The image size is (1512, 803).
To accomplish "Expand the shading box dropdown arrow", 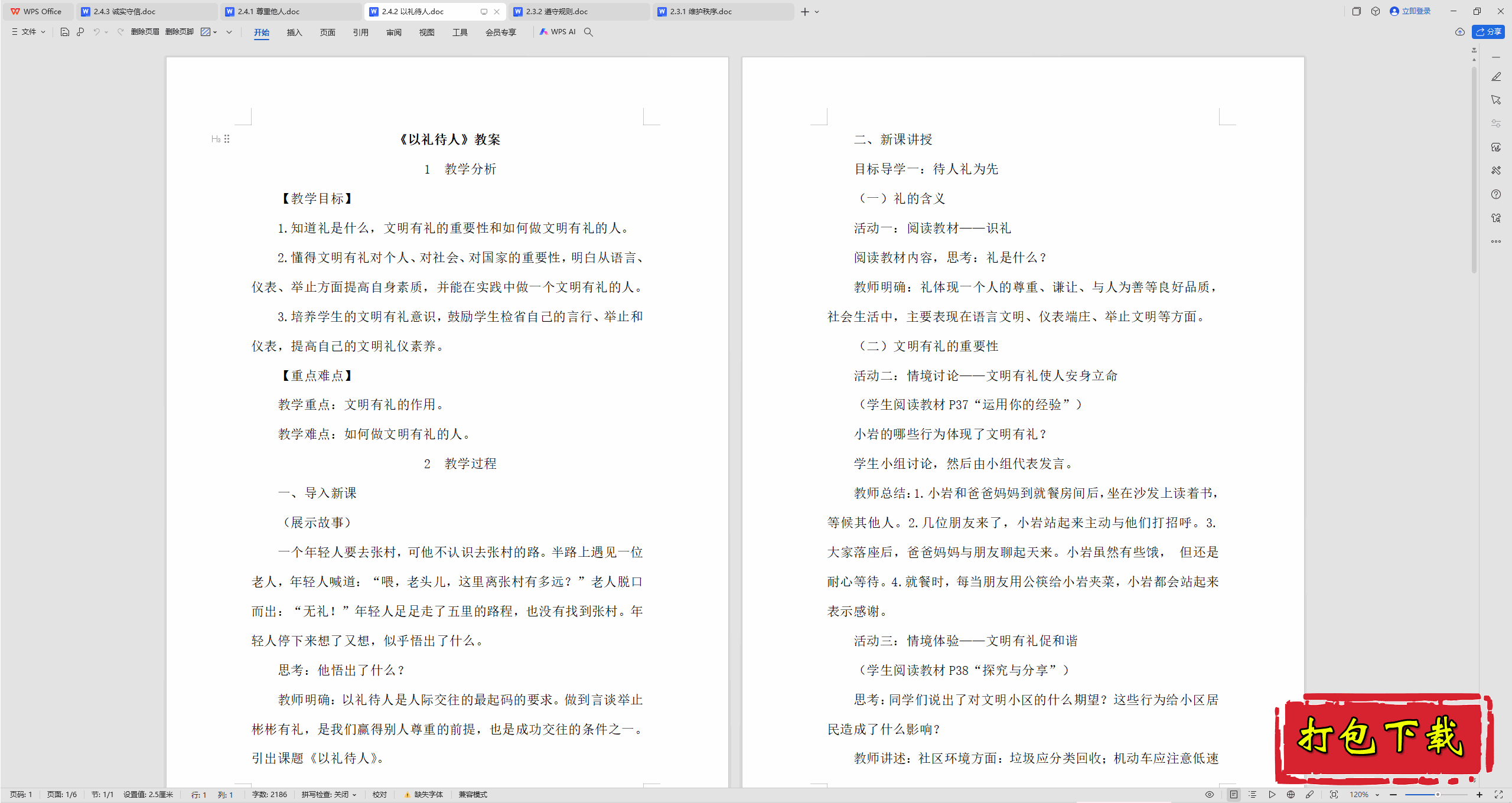I will click(x=215, y=32).
